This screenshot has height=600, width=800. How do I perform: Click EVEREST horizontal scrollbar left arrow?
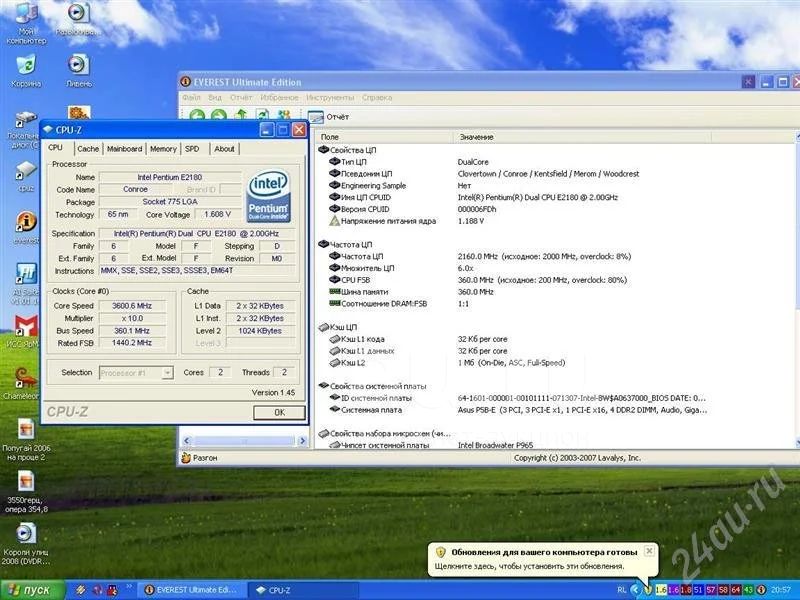pyautogui.click(x=187, y=440)
